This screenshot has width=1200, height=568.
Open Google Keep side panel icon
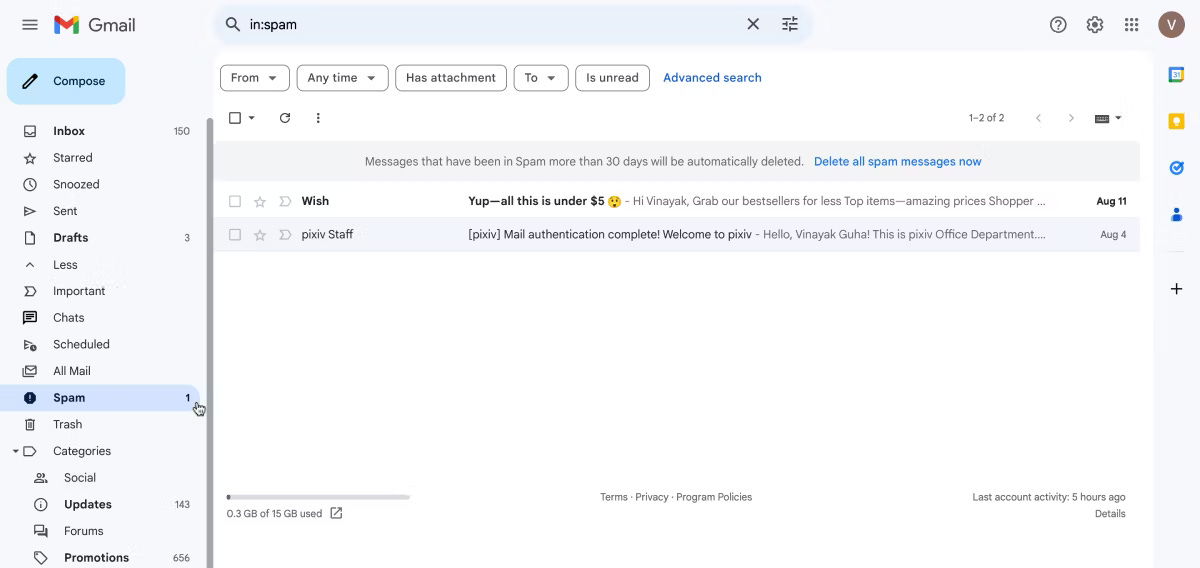(x=1177, y=121)
